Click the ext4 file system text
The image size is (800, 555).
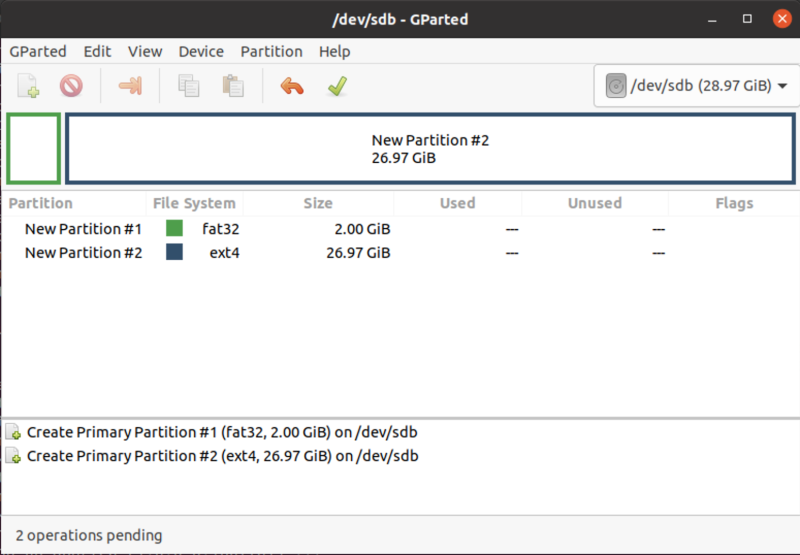point(224,253)
